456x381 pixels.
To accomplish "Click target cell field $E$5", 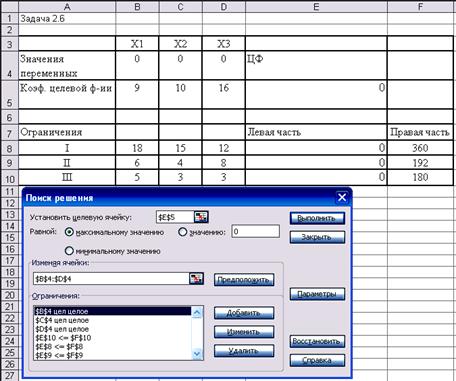I will [175, 217].
